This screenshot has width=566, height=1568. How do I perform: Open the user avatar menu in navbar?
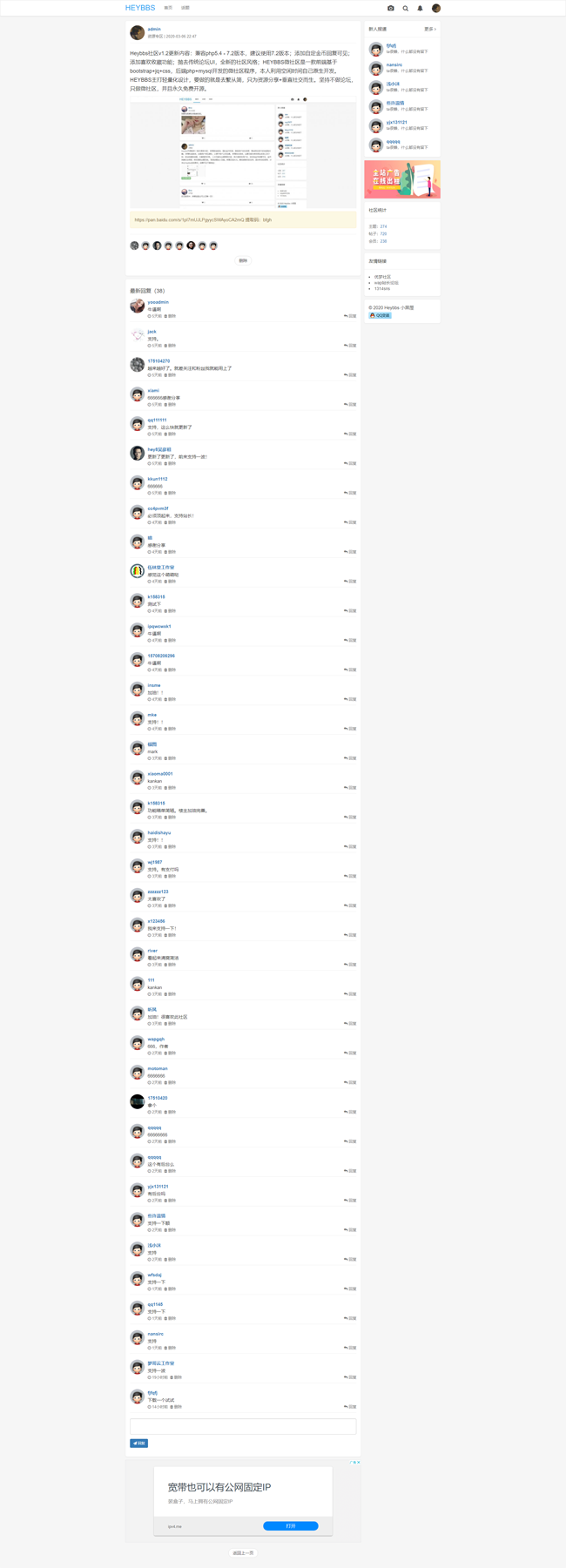436,8
